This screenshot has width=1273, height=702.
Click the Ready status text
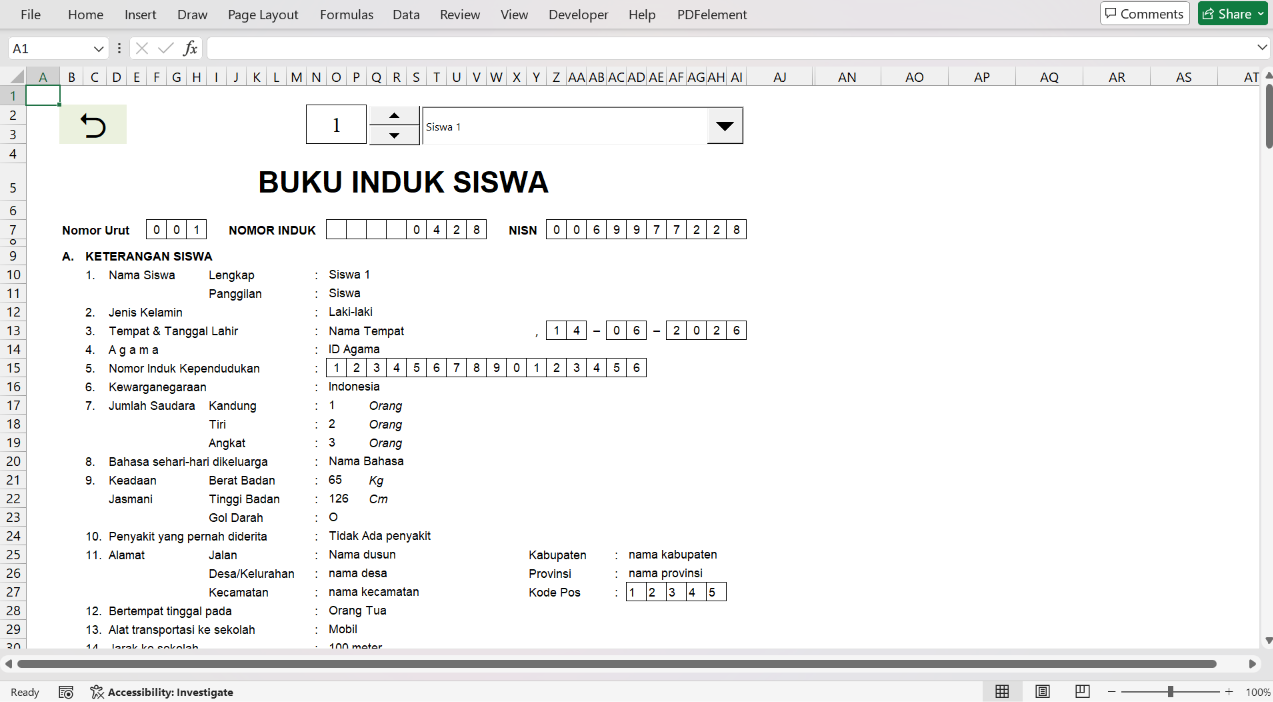coord(25,692)
